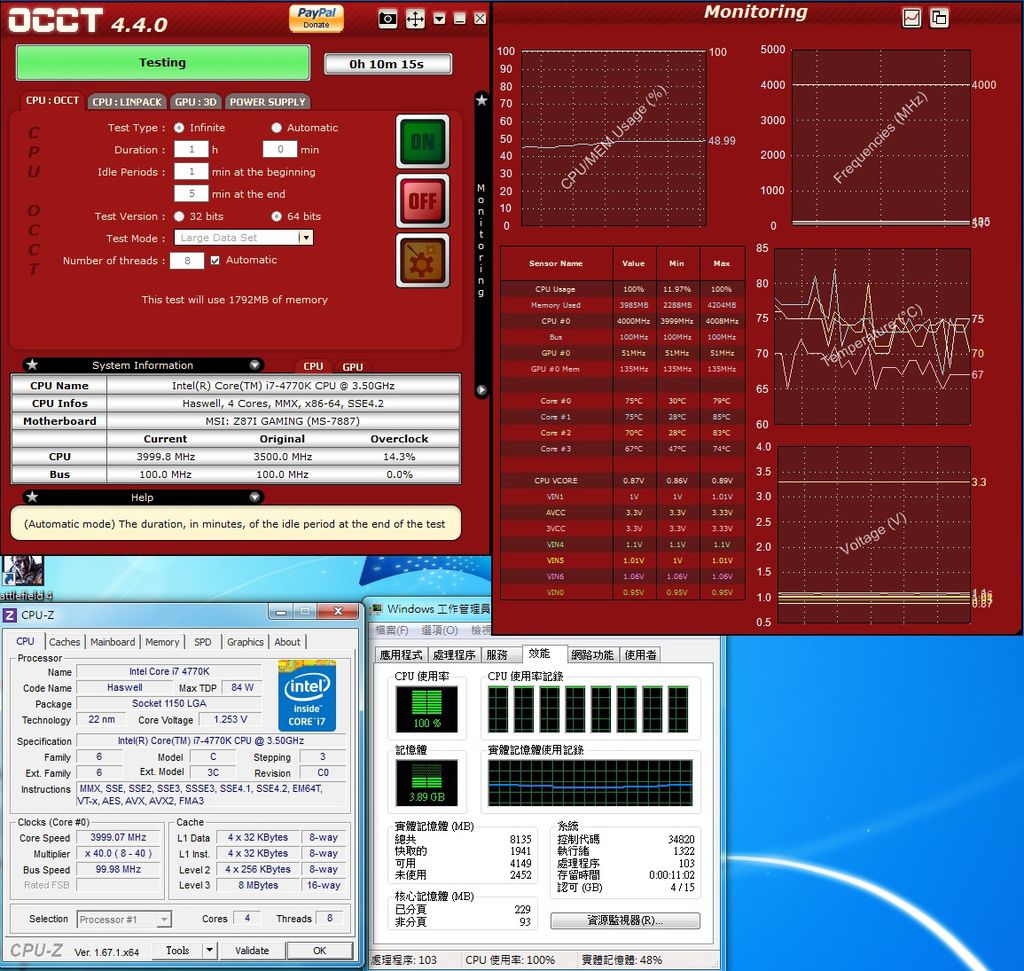Open the Graphics tab in CPU-Z
This screenshot has height=971, width=1024.
pos(246,642)
